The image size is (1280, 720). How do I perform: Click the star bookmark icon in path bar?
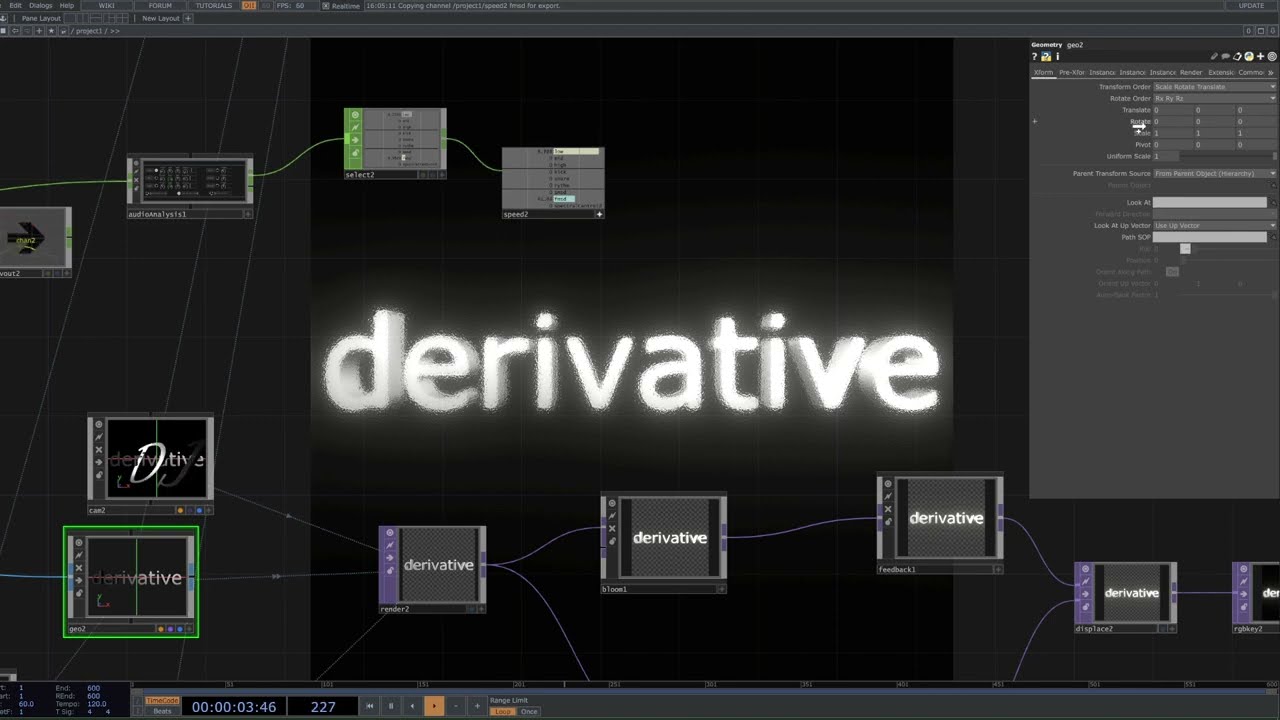[x=51, y=31]
